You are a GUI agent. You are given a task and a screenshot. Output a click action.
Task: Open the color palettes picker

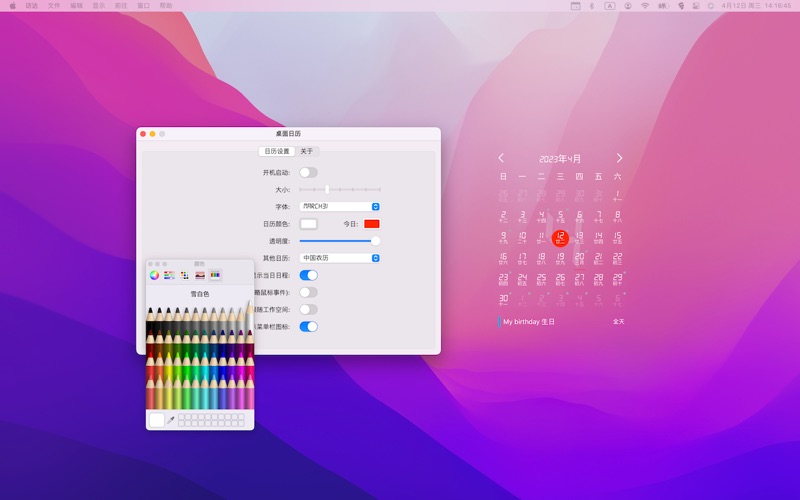pyautogui.click(x=184, y=275)
